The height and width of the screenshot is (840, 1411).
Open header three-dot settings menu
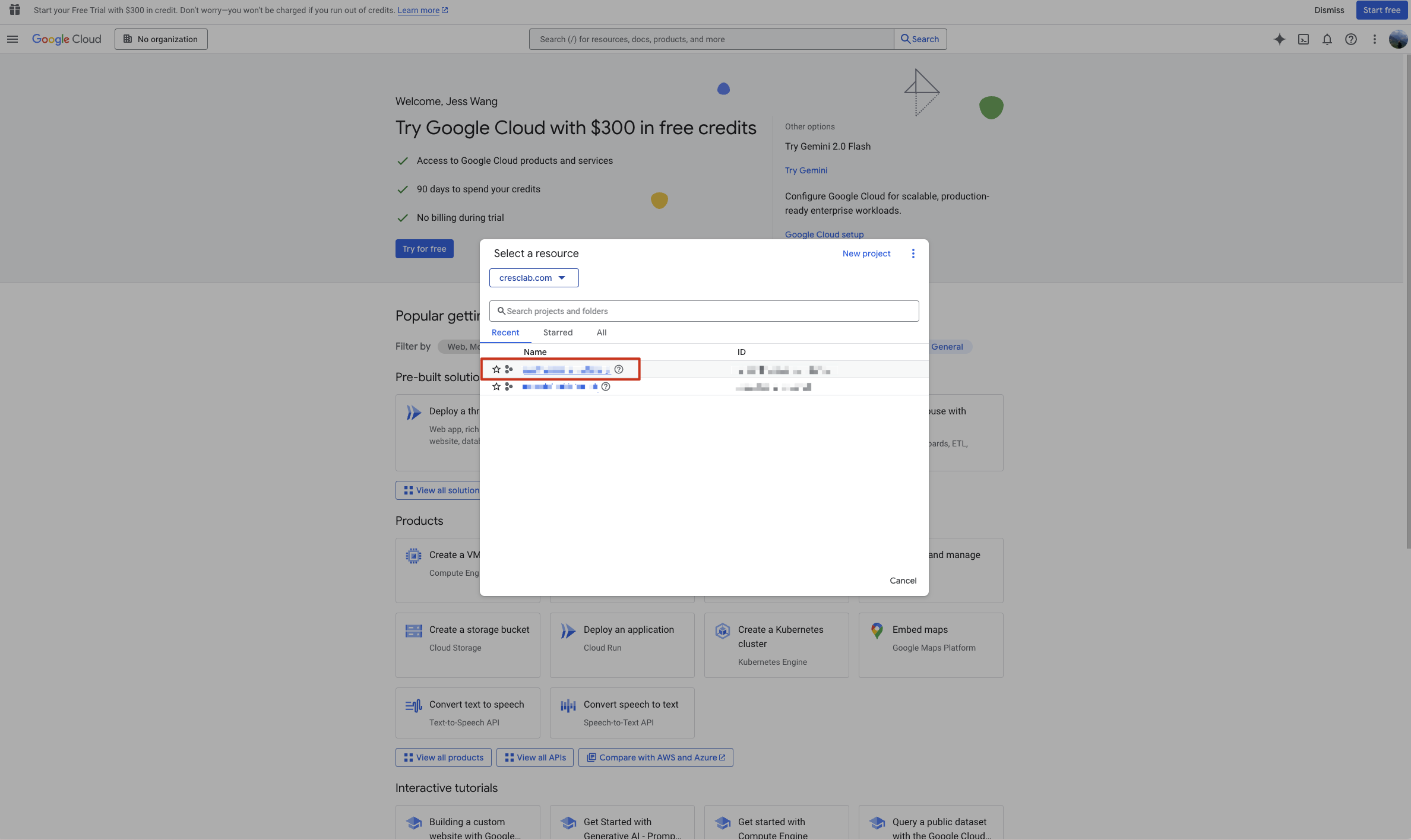pyautogui.click(x=1375, y=39)
